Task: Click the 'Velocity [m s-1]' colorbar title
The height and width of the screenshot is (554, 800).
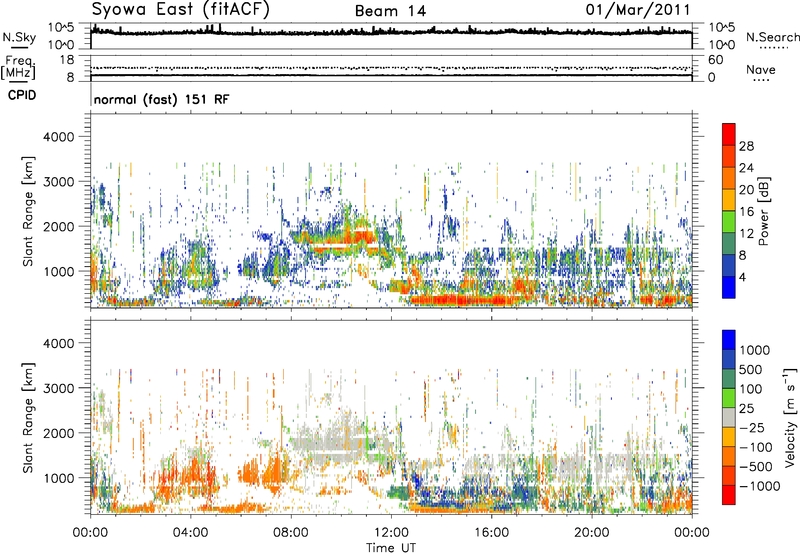Action: pos(790,417)
